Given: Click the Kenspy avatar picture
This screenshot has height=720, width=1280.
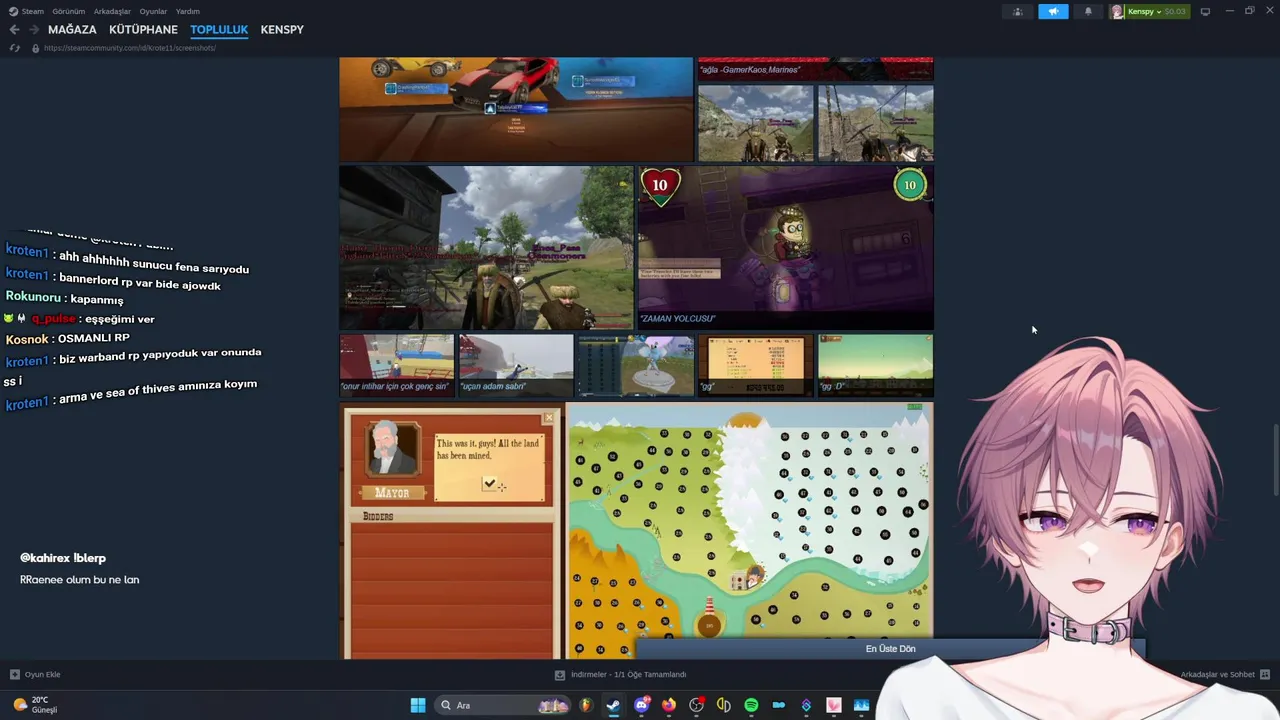Looking at the screenshot, I should [1118, 12].
